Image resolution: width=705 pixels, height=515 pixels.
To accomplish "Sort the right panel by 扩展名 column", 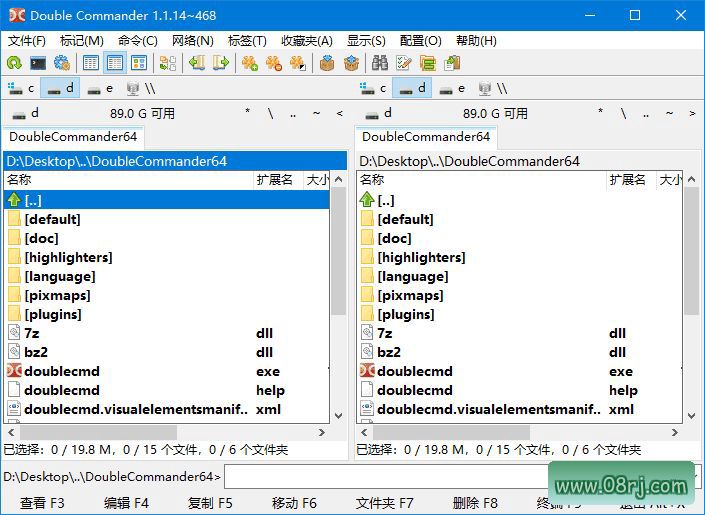I will coord(631,180).
